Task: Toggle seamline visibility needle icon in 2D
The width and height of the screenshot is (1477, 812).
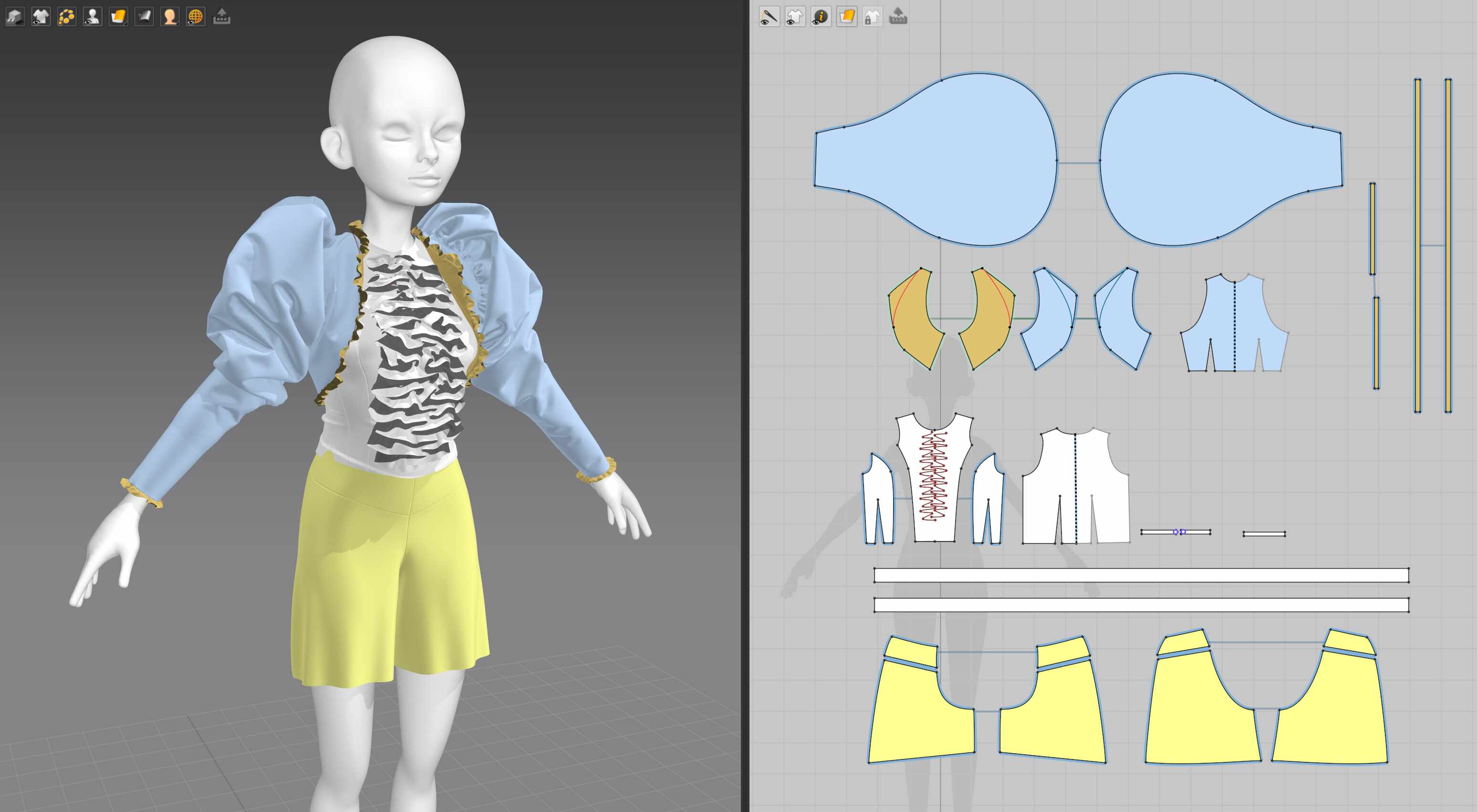Action: [769, 17]
